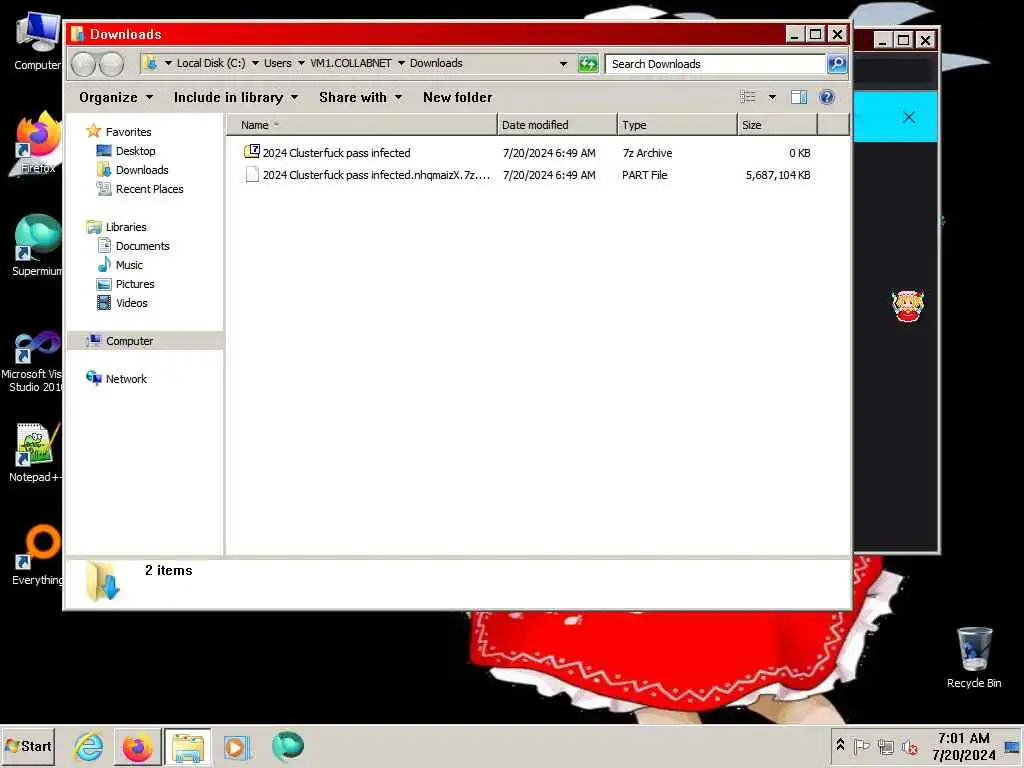Viewport: 1024px width, 768px height.
Task: Expand the arrow after Local Disk (C:)
Action: (255, 63)
